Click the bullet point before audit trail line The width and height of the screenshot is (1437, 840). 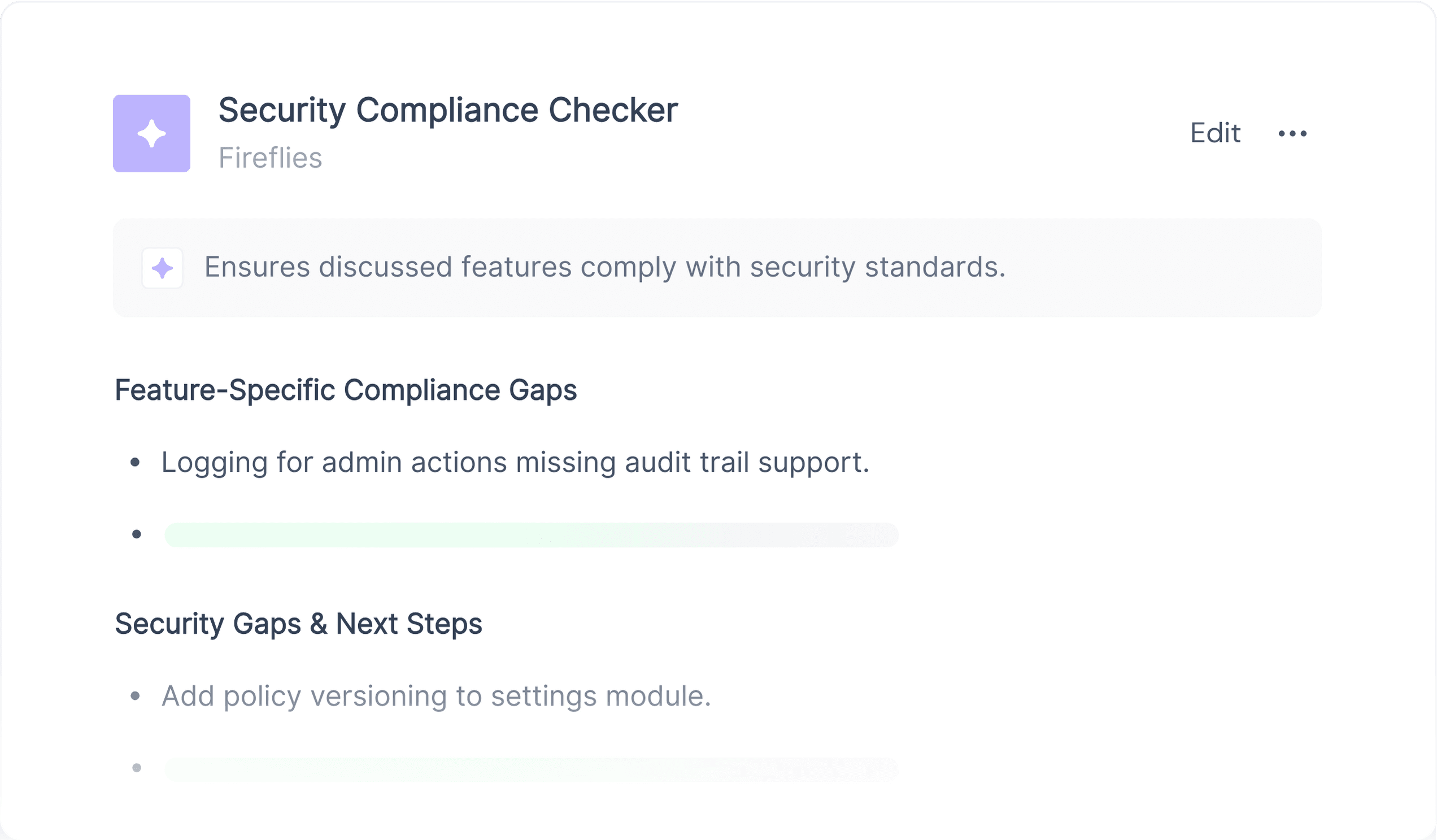tap(135, 462)
